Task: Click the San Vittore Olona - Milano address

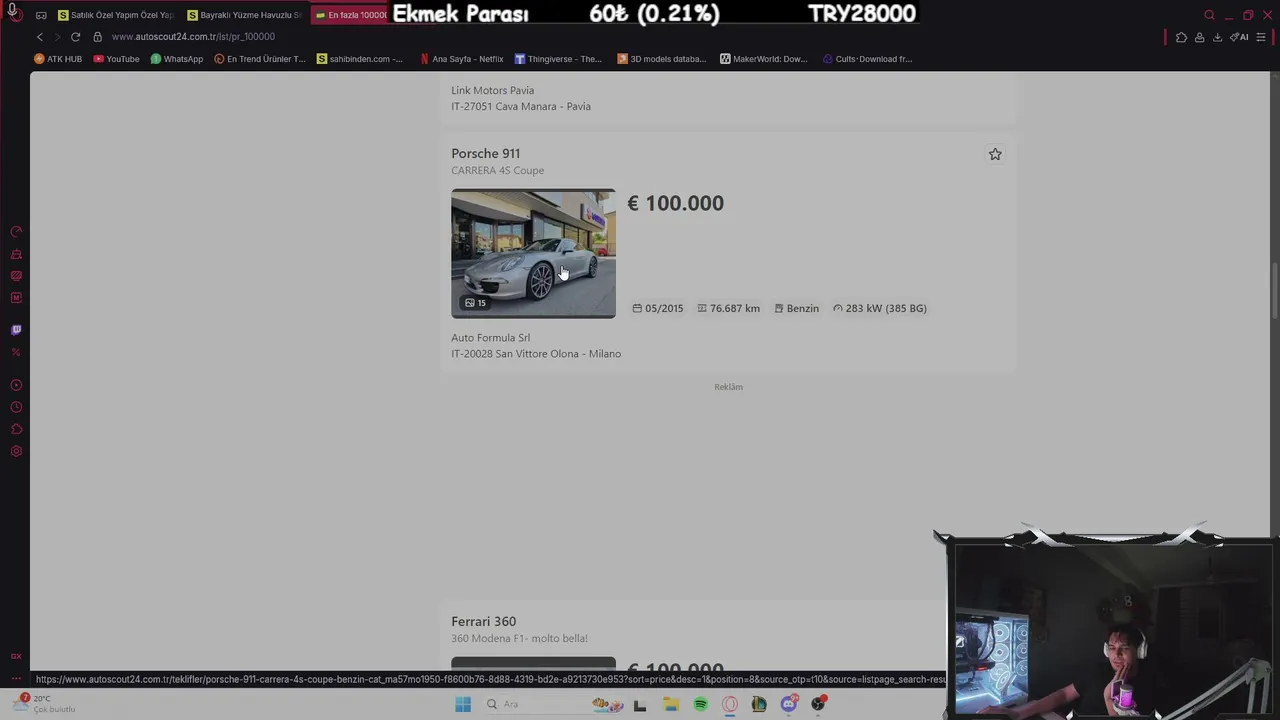Action: (x=536, y=354)
